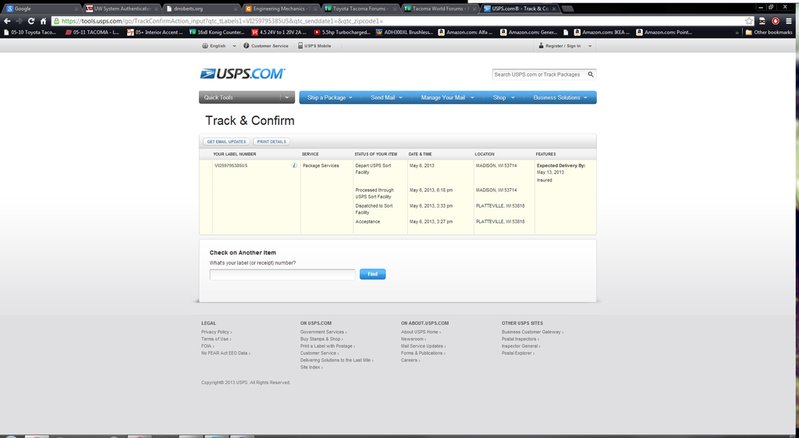799x438 pixels.
Task: Open the Business Solutions menu
Action: [x=560, y=97]
